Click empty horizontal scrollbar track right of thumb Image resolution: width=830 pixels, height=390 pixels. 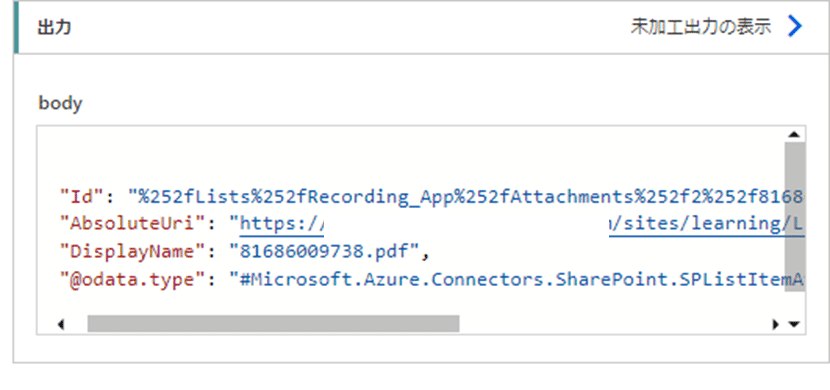tap(613, 324)
